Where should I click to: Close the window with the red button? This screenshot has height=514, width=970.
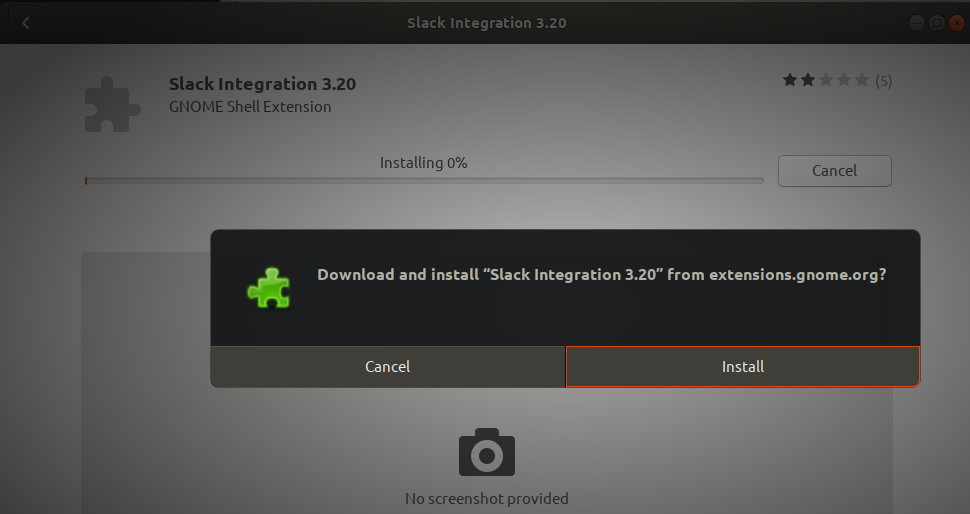click(x=957, y=24)
